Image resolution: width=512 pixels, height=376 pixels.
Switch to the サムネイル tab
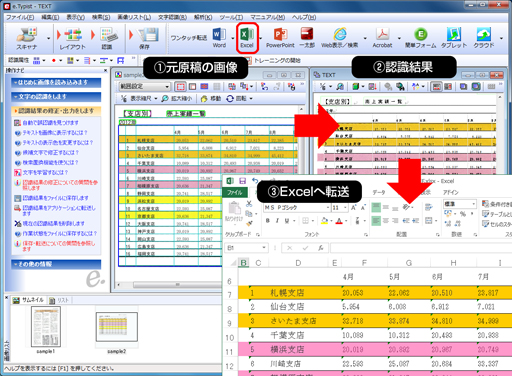pos(28,300)
